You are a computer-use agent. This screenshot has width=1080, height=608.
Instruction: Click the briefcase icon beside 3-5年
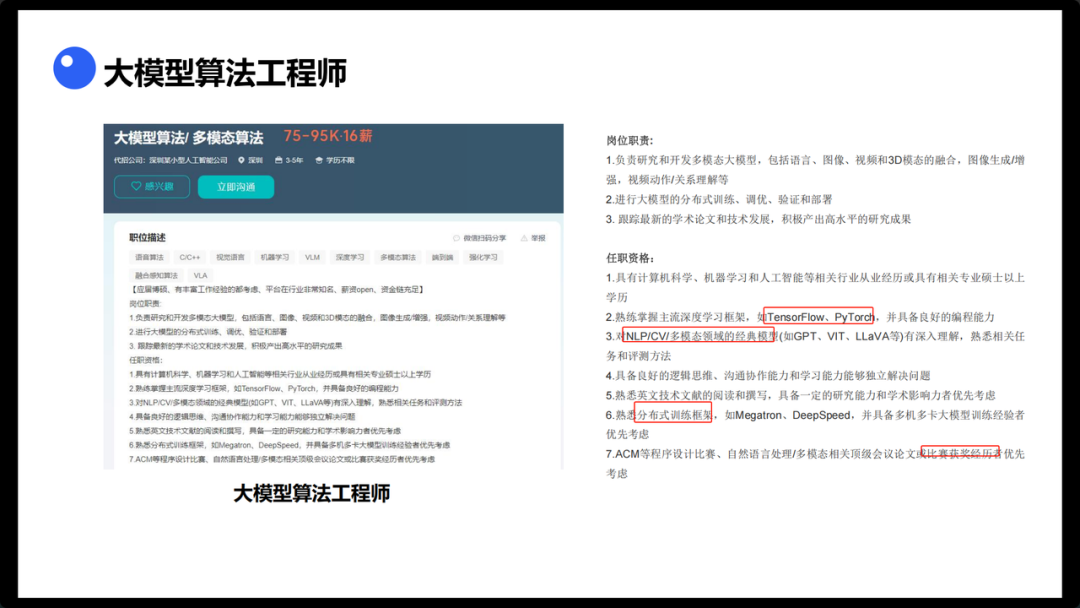(x=278, y=160)
